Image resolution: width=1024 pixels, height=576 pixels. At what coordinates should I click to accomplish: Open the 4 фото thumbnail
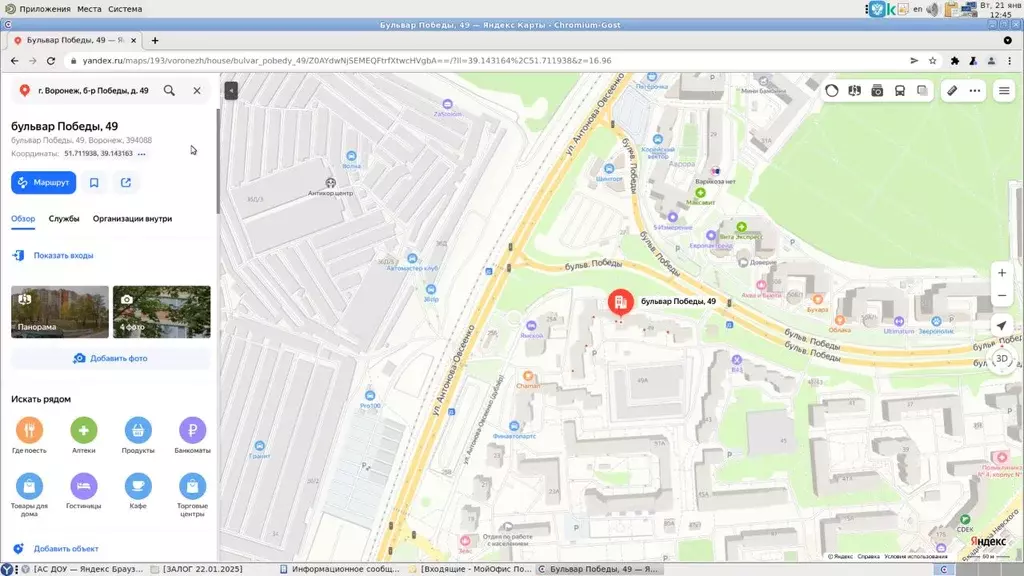162,312
